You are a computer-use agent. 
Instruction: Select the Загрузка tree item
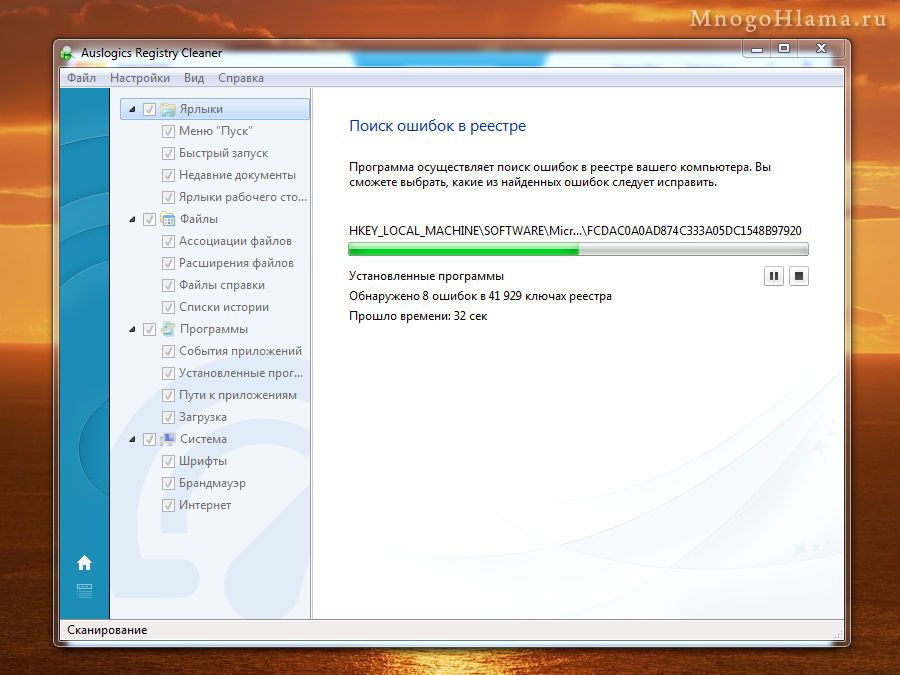point(202,417)
